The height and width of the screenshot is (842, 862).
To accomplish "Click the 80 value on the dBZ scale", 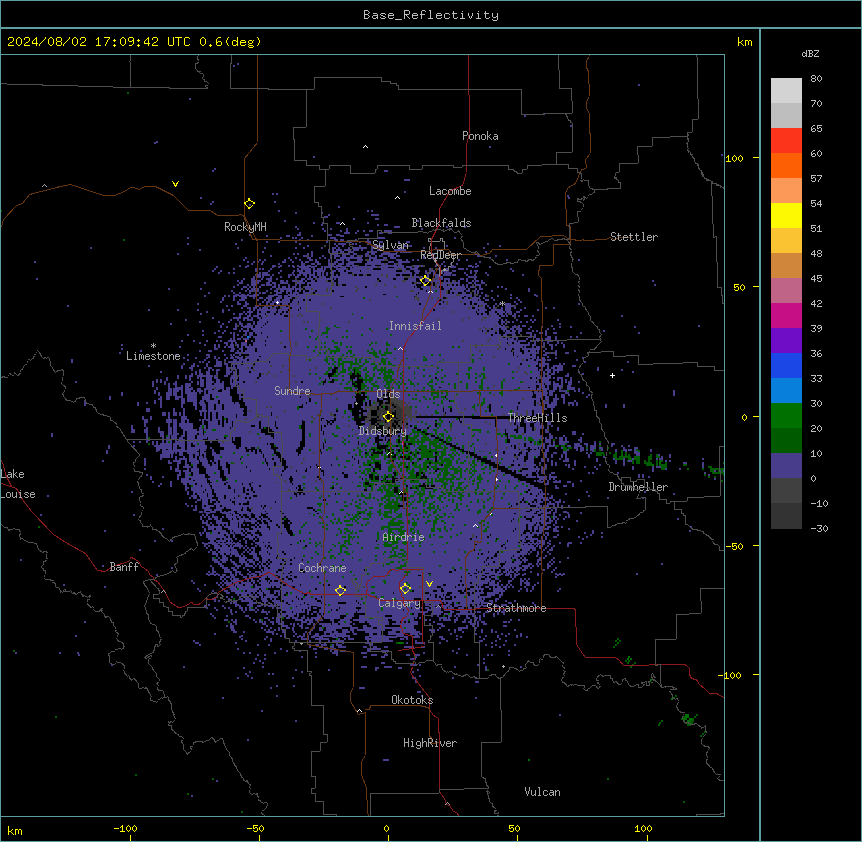I will click(816, 79).
